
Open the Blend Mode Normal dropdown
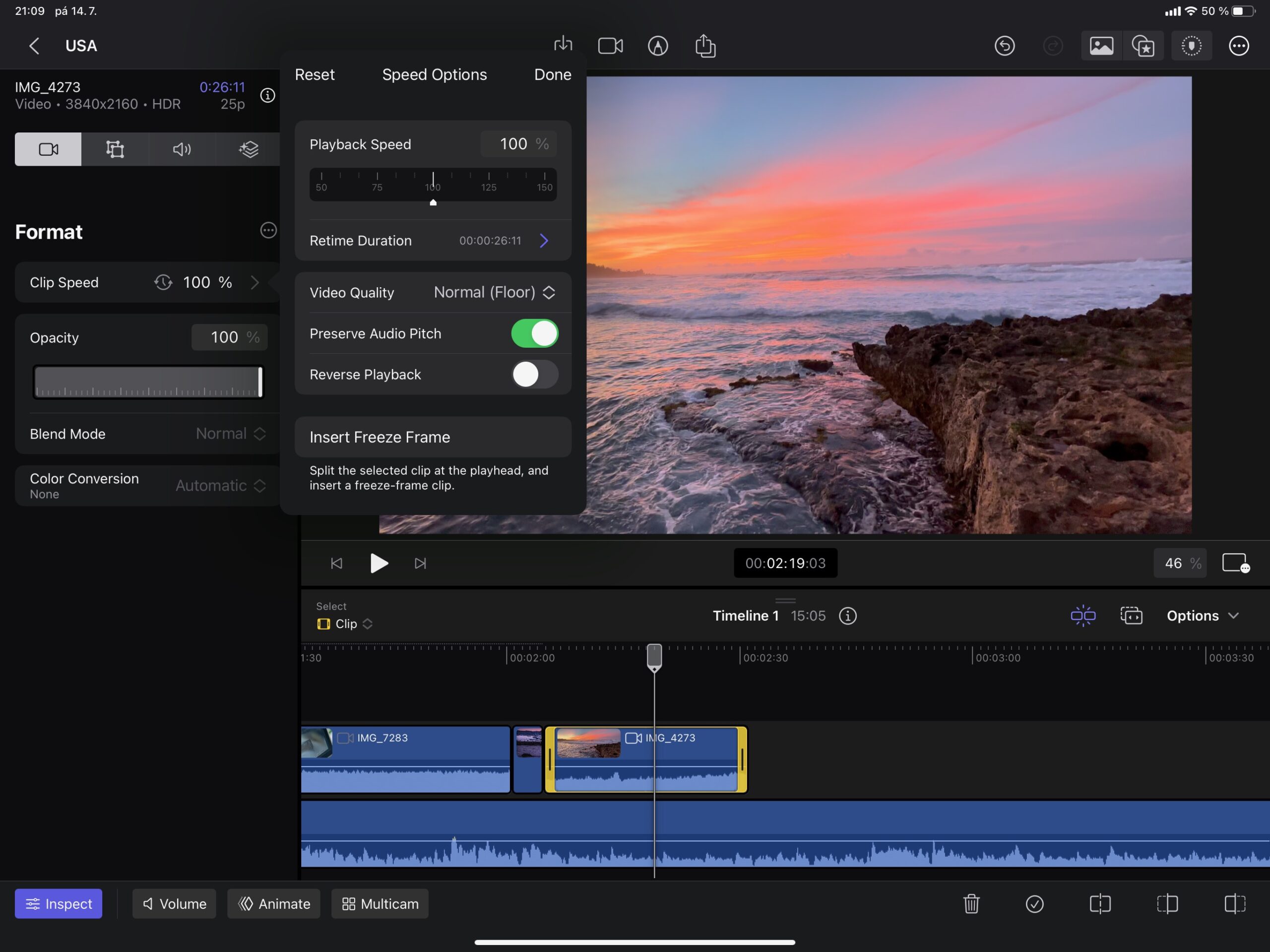point(230,434)
